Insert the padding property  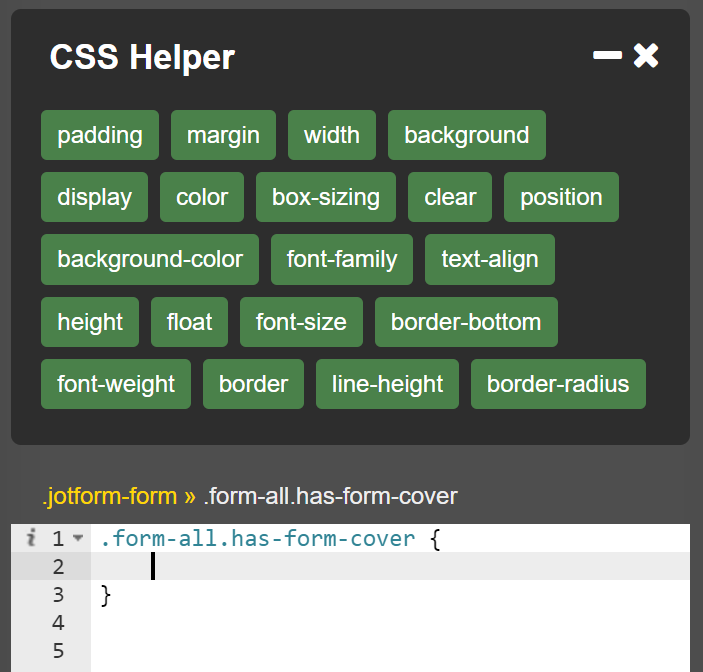(100, 135)
